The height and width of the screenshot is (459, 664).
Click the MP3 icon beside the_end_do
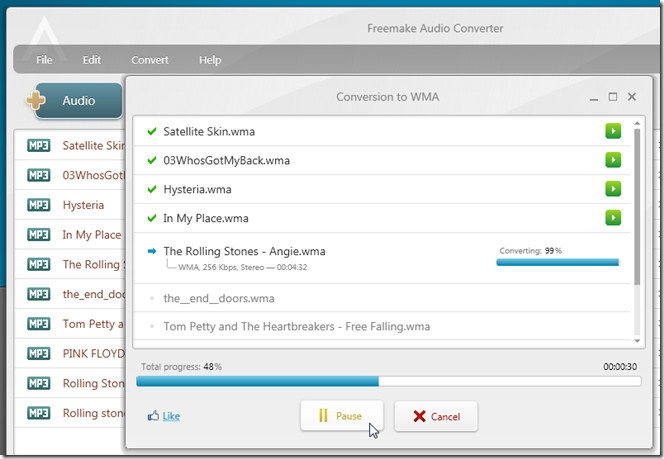click(39, 294)
